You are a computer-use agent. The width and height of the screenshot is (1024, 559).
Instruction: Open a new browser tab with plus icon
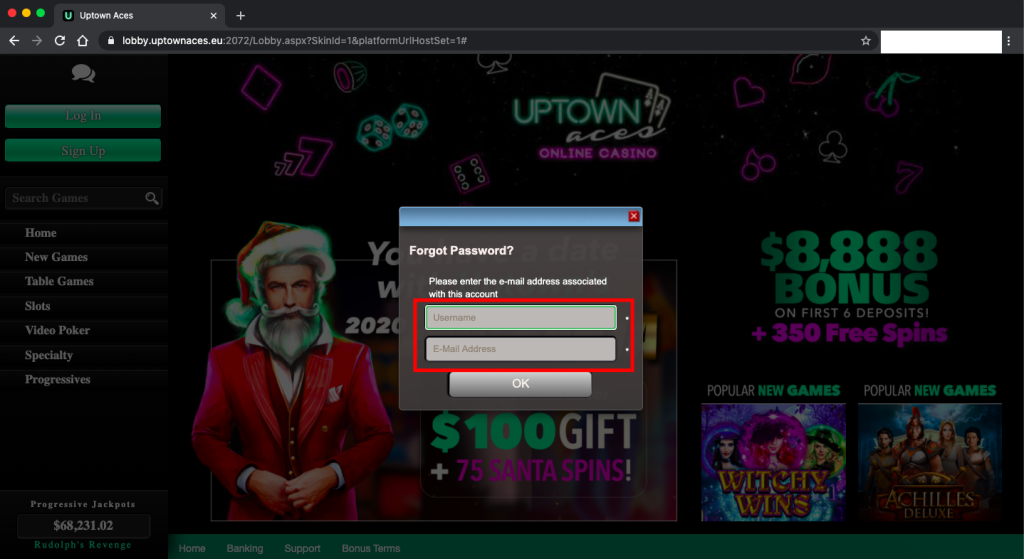[x=240, y=16]
